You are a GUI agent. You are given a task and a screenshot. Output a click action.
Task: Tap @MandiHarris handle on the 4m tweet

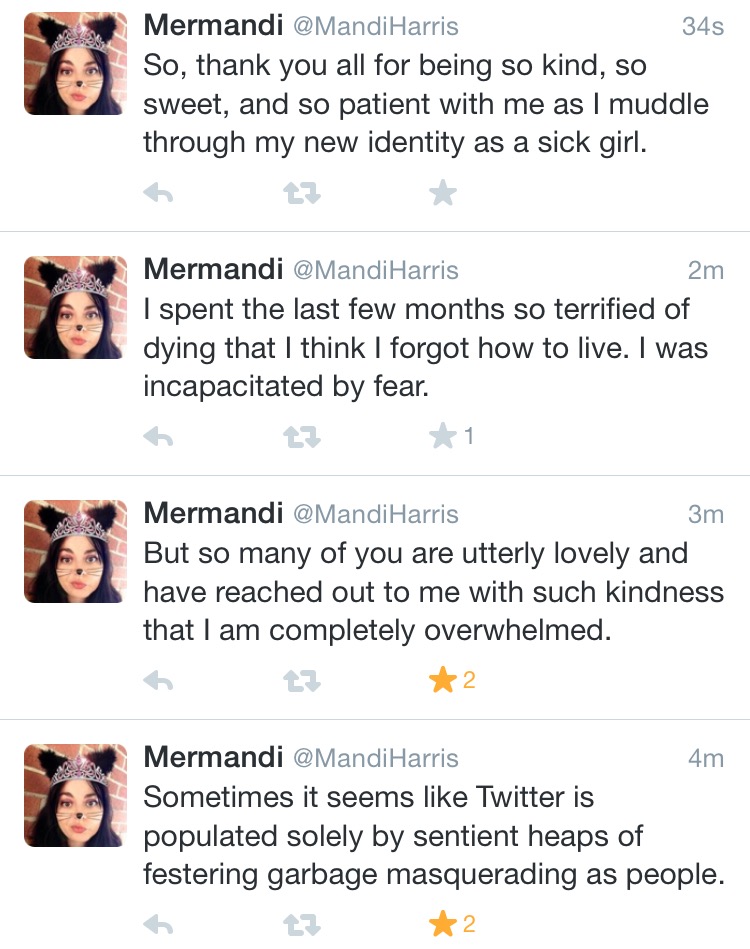[x=375, y=759]
